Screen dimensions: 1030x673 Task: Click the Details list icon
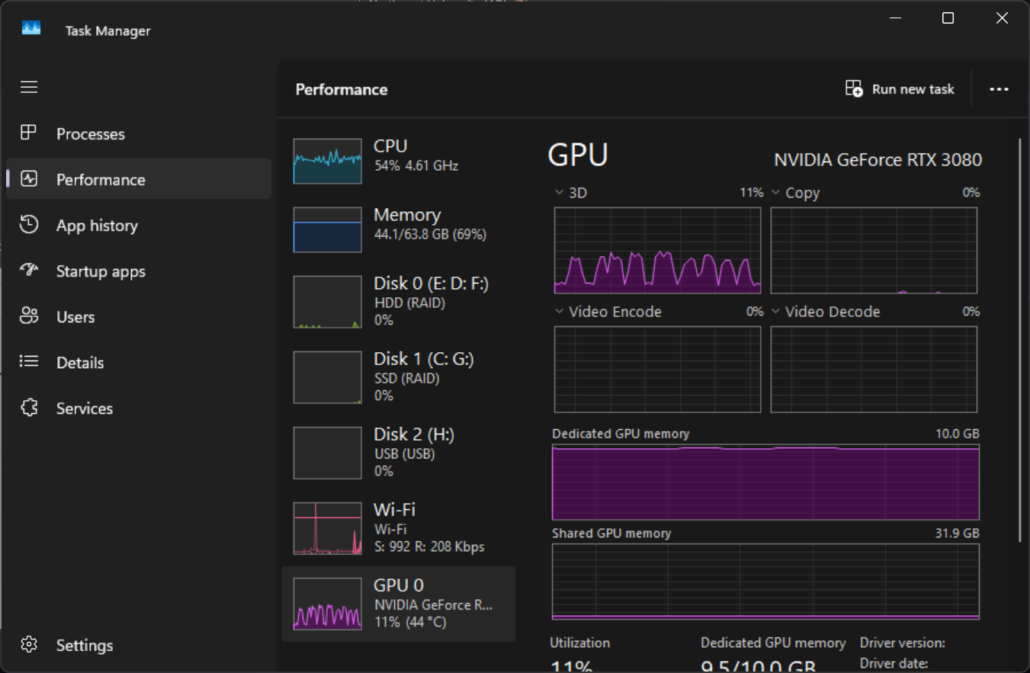point(29,362)
